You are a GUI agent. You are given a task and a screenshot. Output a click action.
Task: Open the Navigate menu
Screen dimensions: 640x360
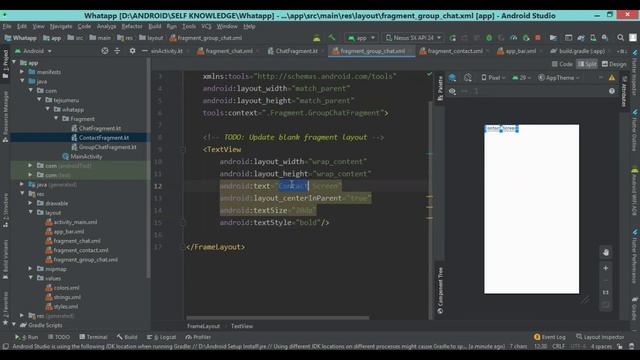click(x=61, y=26)
